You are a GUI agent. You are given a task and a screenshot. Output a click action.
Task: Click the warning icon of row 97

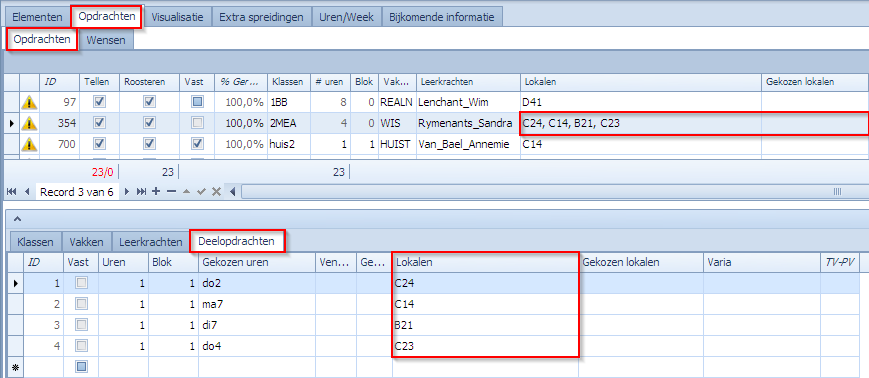[29, 102]
